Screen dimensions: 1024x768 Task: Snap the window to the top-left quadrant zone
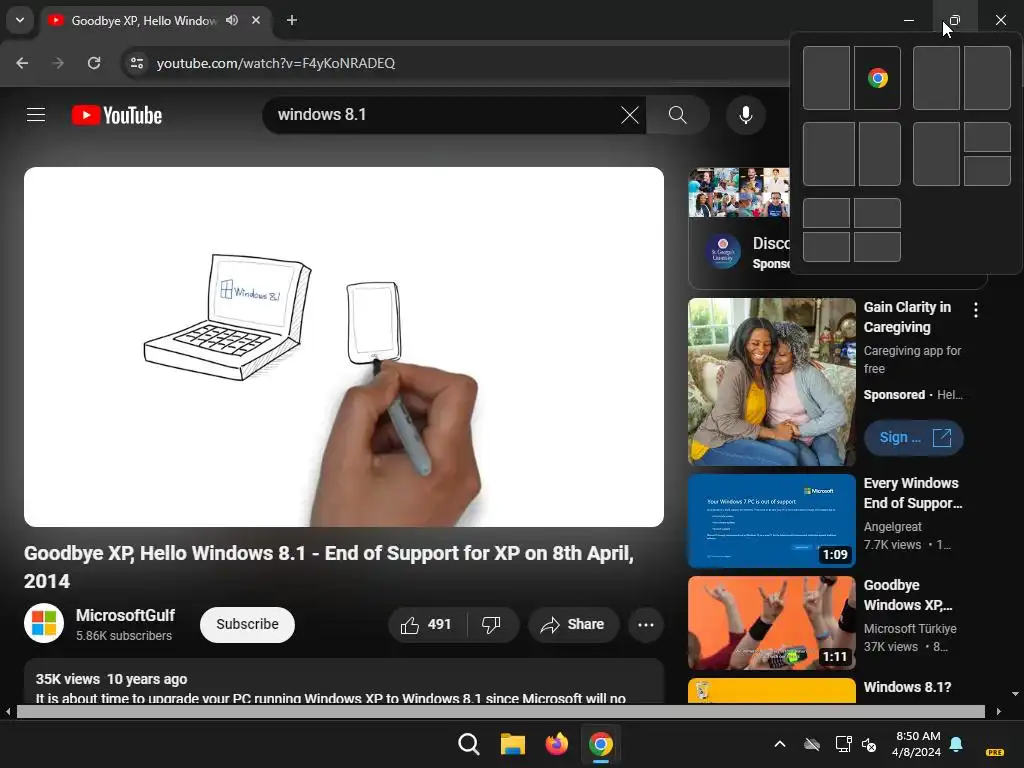coord(826,213)
